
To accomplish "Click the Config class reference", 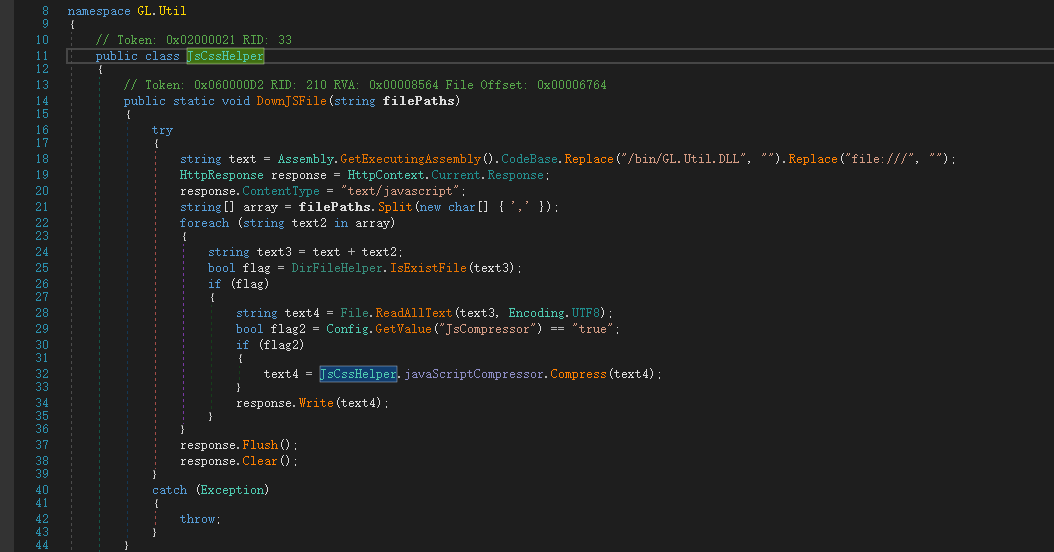I will tap(348, 329).
